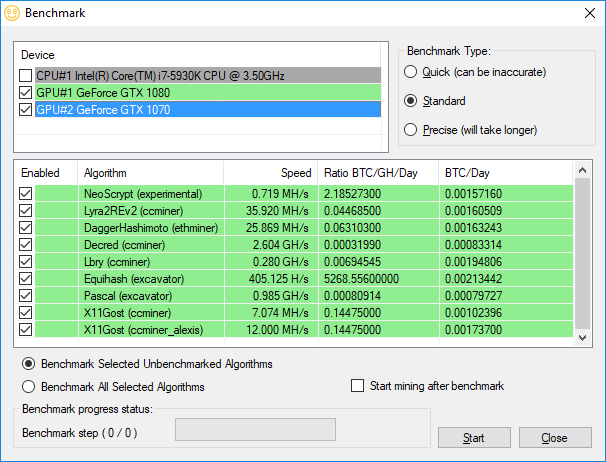Click ratio value 0.00694545

(352, 261)
